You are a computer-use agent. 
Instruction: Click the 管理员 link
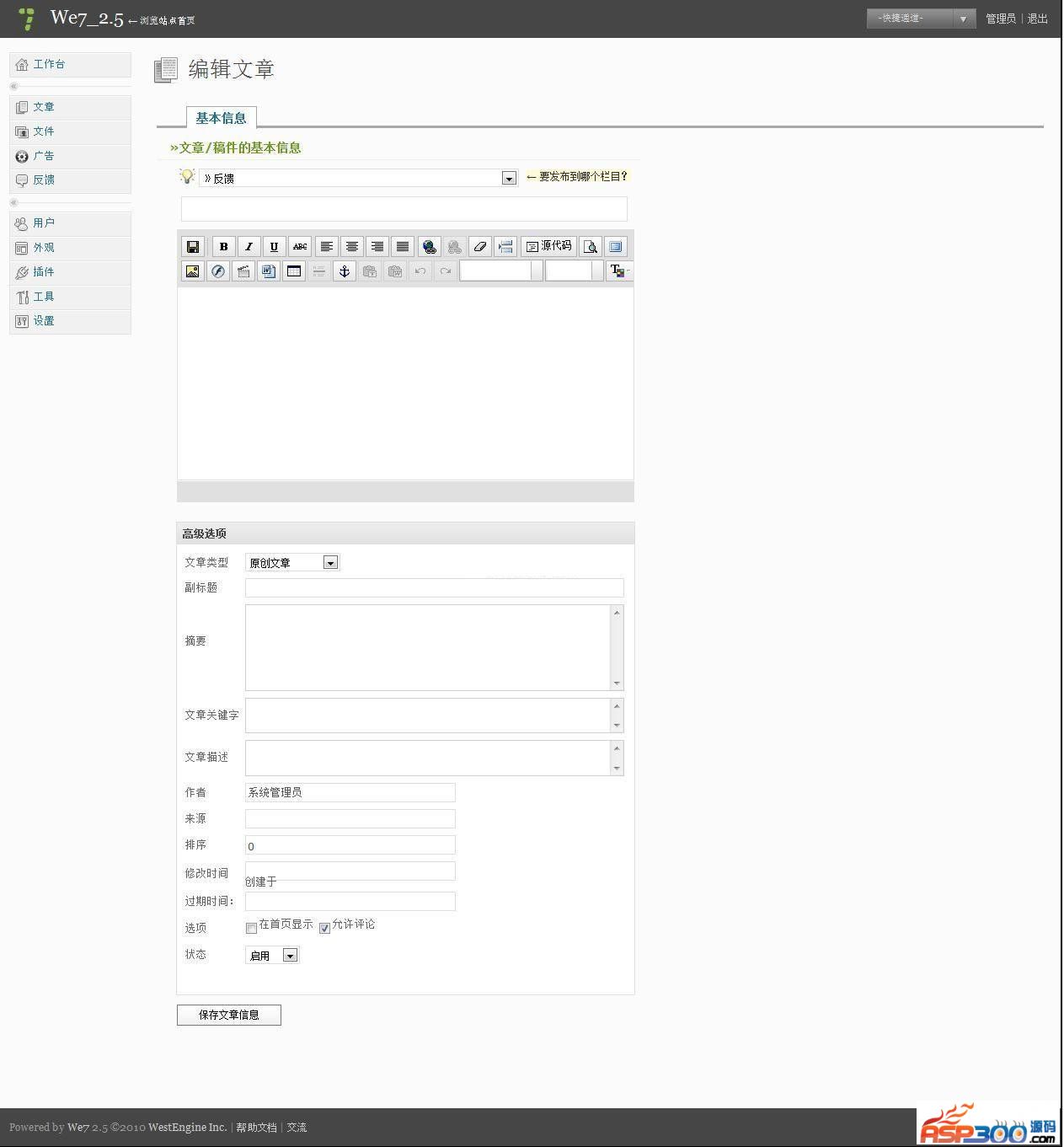(x=1001, y=19)
